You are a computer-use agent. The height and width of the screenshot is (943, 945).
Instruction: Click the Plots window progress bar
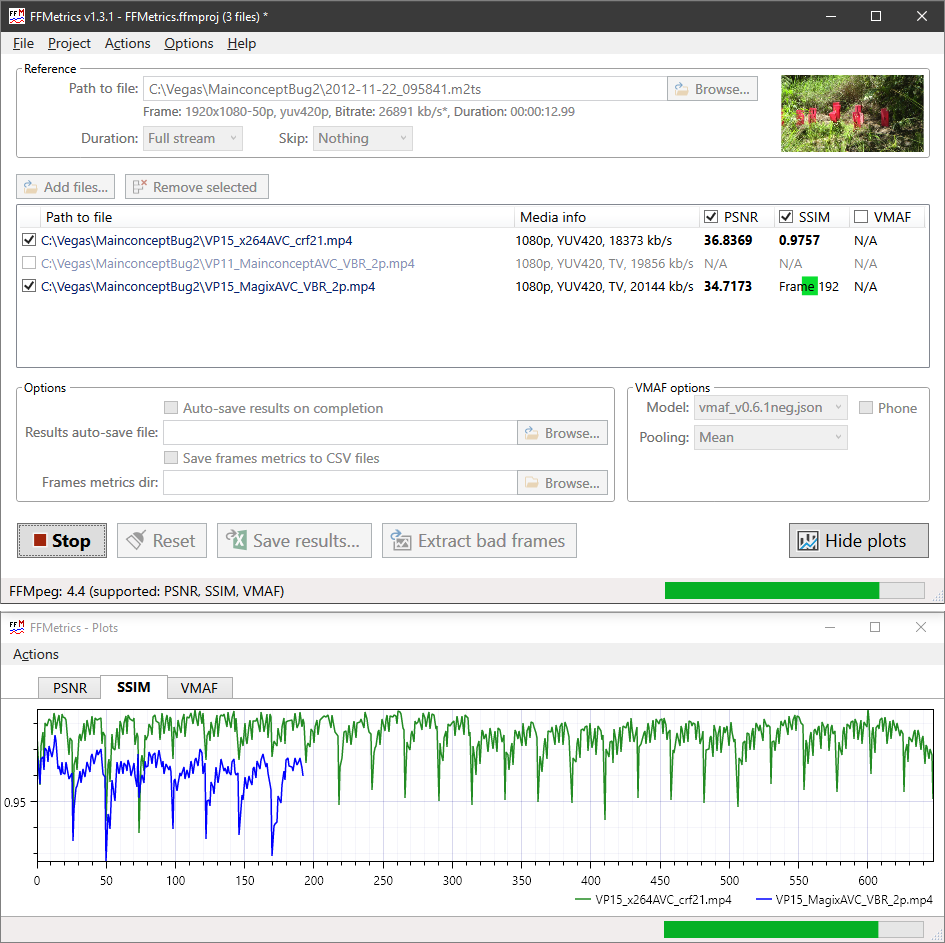794,929
